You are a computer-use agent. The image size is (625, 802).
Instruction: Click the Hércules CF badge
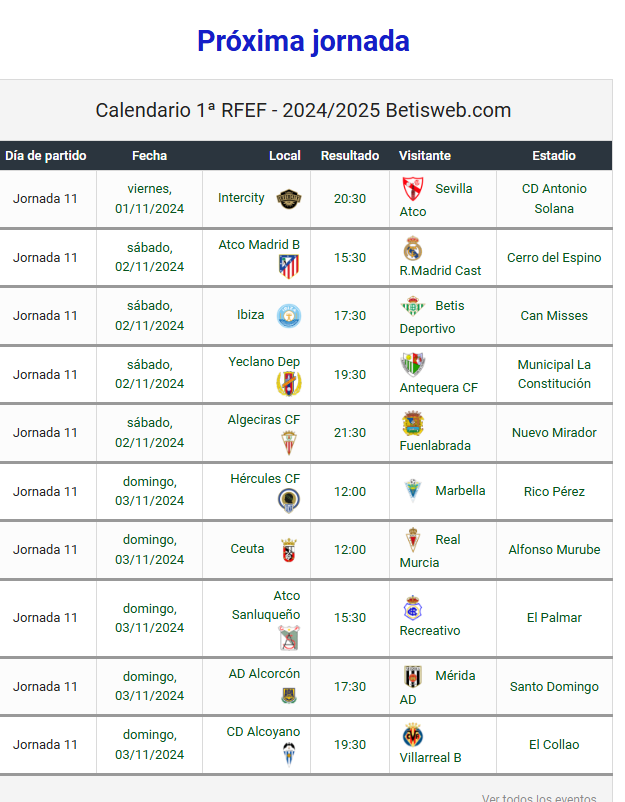pos(289,500)
